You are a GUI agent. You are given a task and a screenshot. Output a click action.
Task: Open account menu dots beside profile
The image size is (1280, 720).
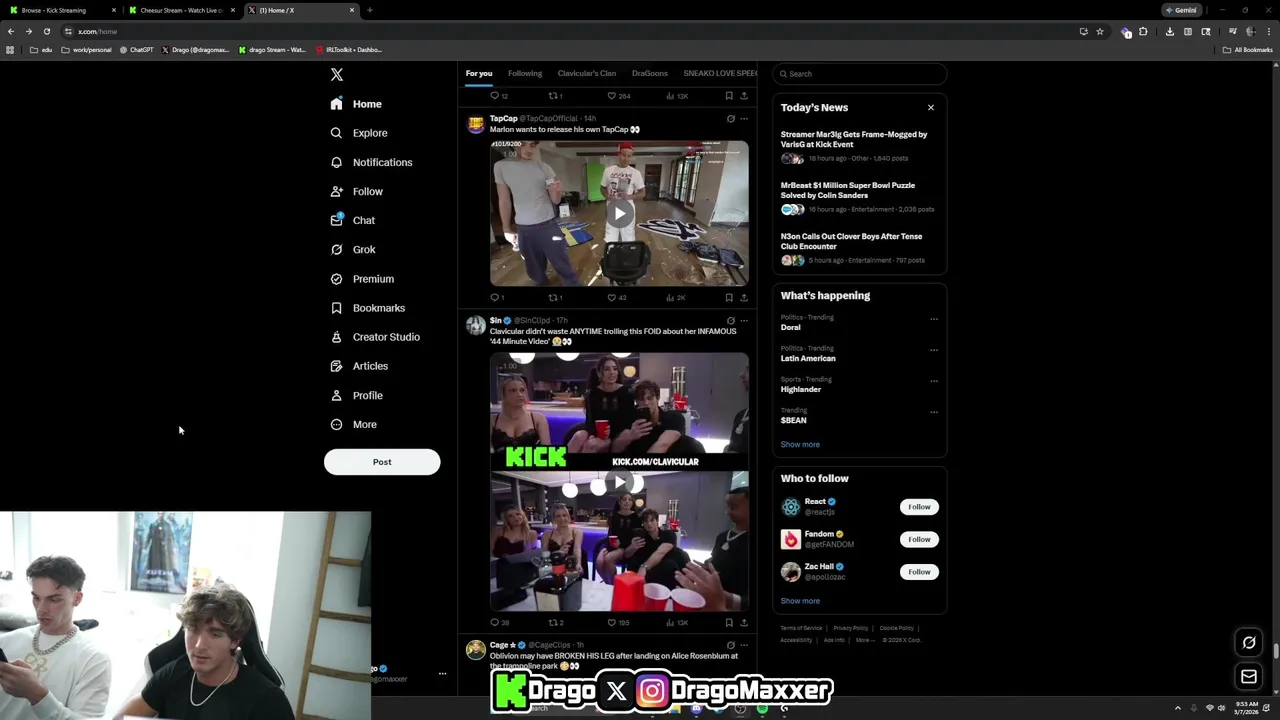pyautogui.click(x=442, y=674)
